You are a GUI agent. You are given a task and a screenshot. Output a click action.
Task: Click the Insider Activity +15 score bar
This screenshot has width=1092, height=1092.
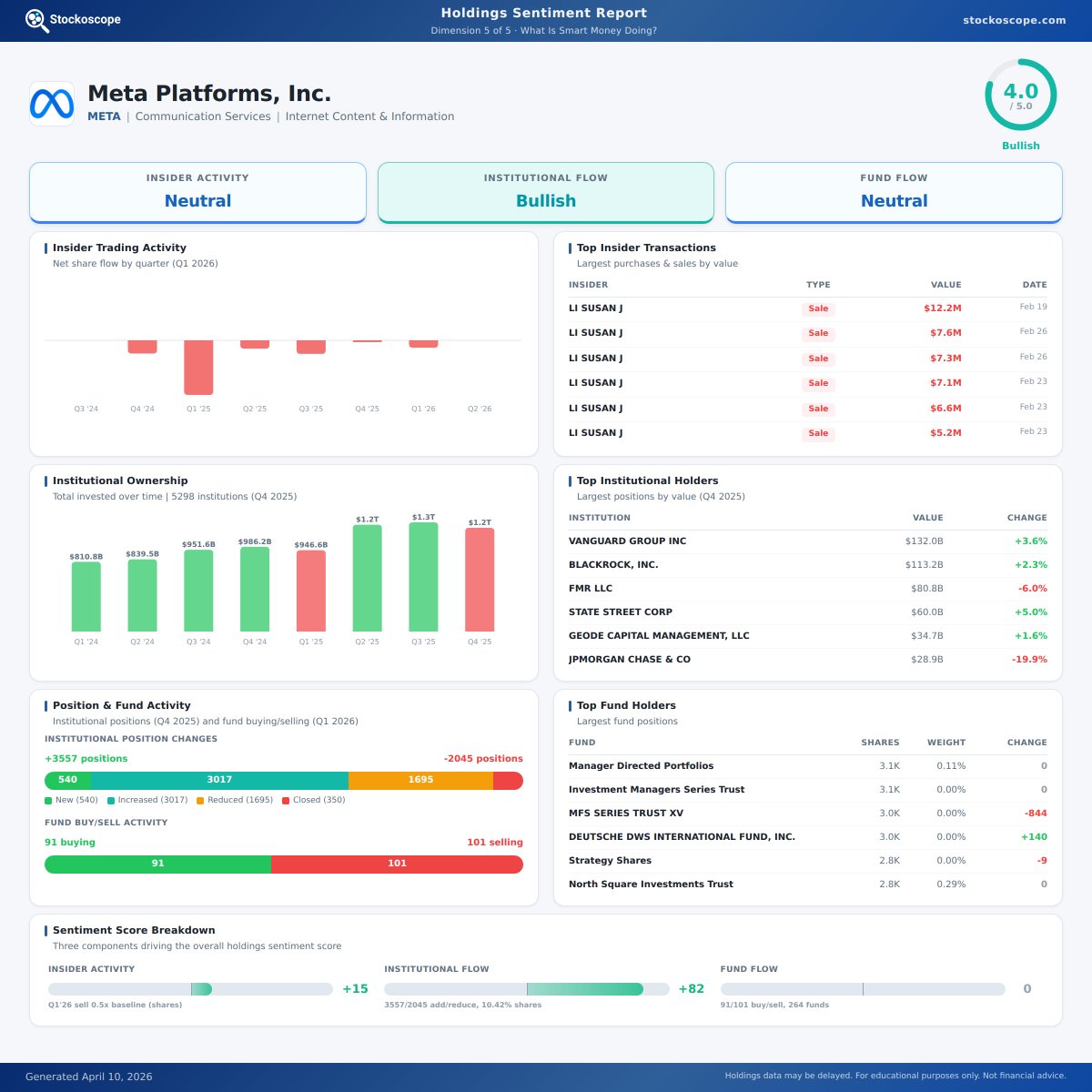pyautogui.click(x=190, y=989)
